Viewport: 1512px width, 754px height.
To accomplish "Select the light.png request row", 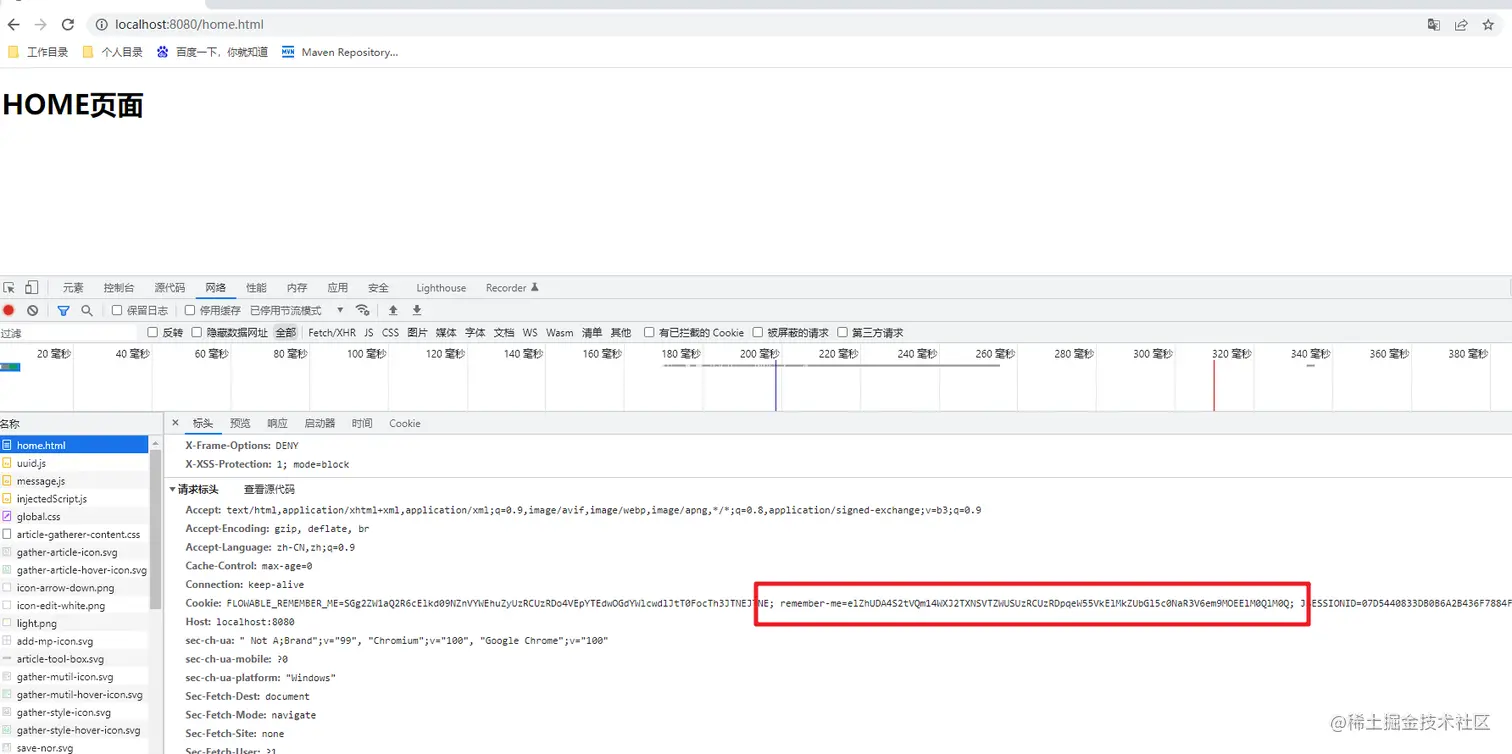I will (x=74, y=624).
